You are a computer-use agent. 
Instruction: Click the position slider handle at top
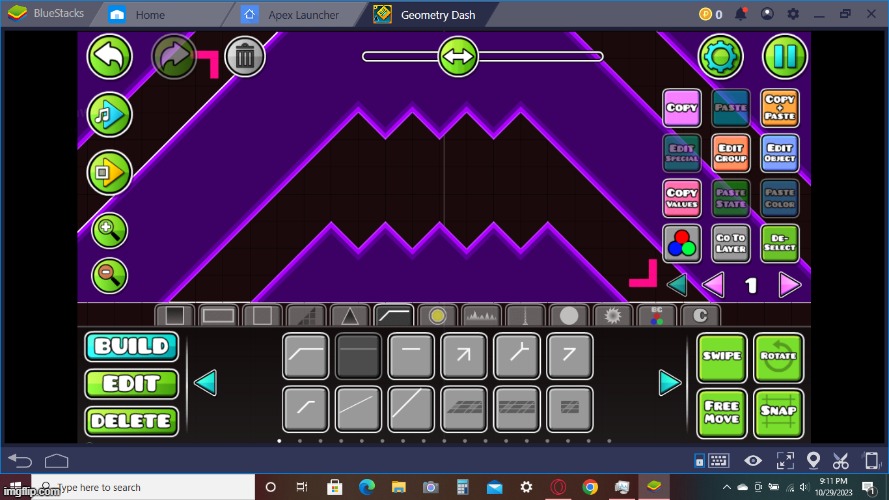[x=458, y=56]
